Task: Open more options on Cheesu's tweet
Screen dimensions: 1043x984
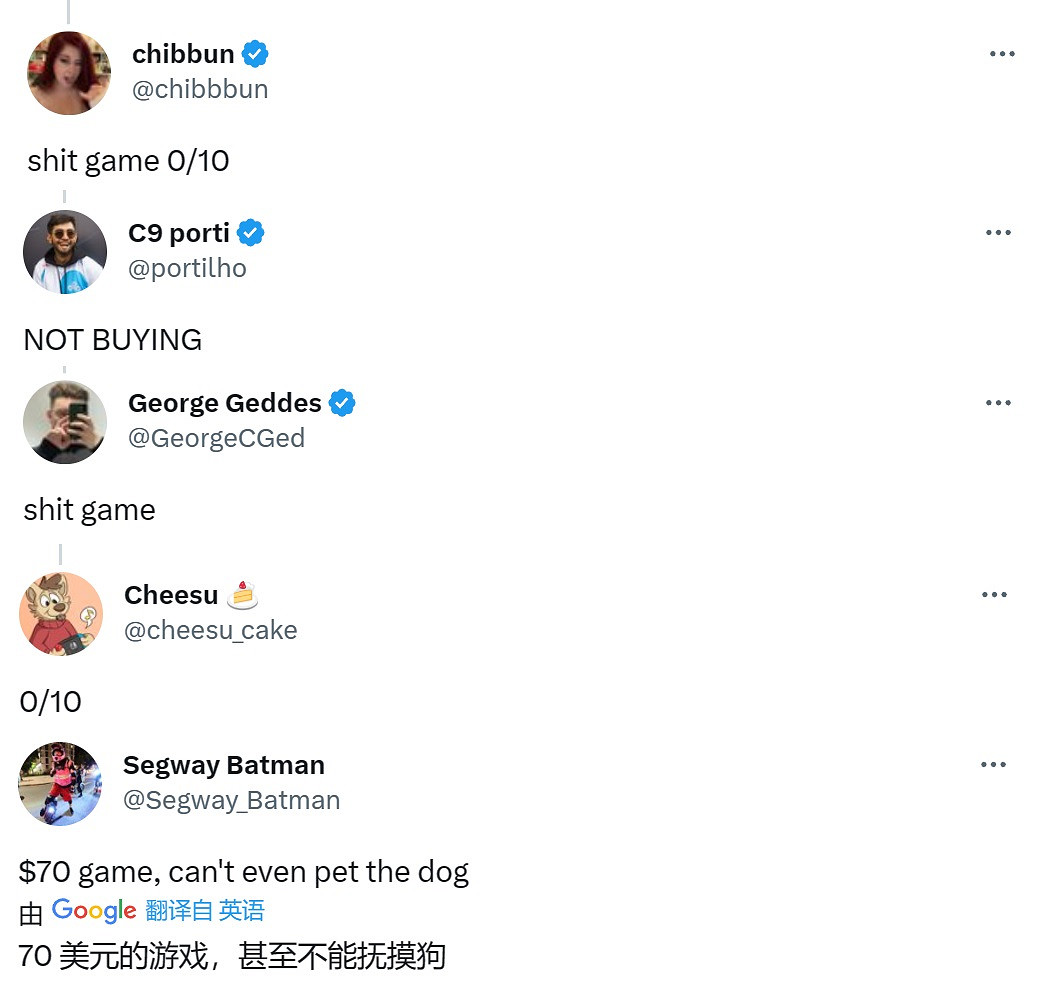Action: click(994, 595)
